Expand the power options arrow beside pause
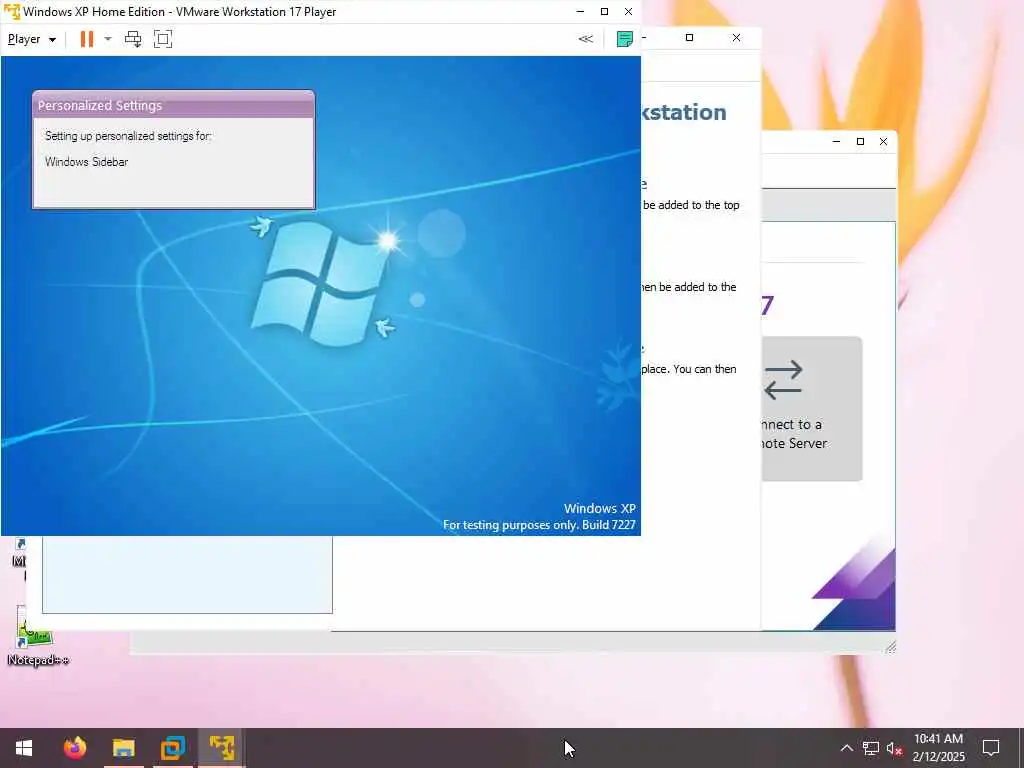 tap(108, 39)
